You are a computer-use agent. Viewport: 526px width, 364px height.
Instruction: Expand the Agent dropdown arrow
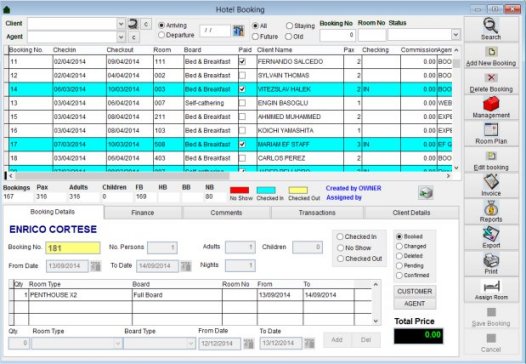click(121, 37)
